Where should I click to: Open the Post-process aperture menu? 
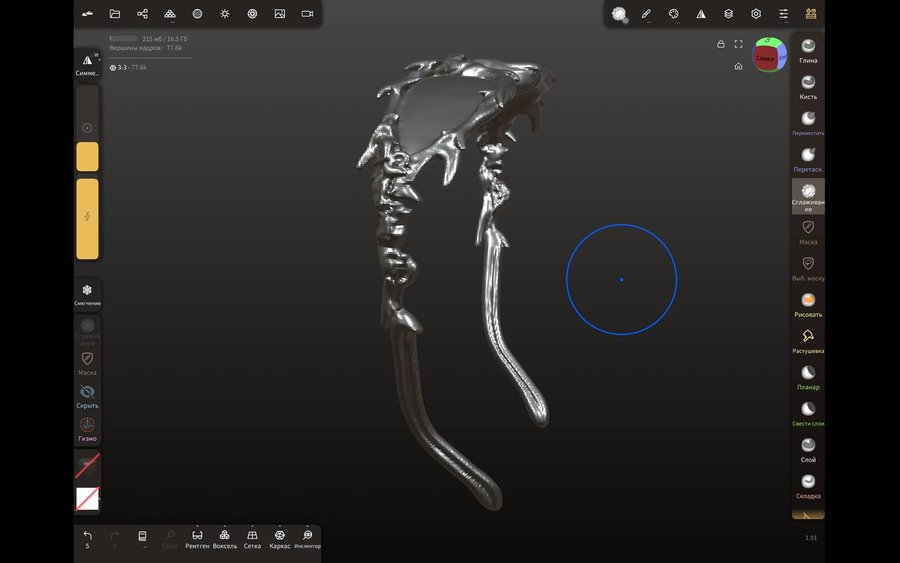253,14
